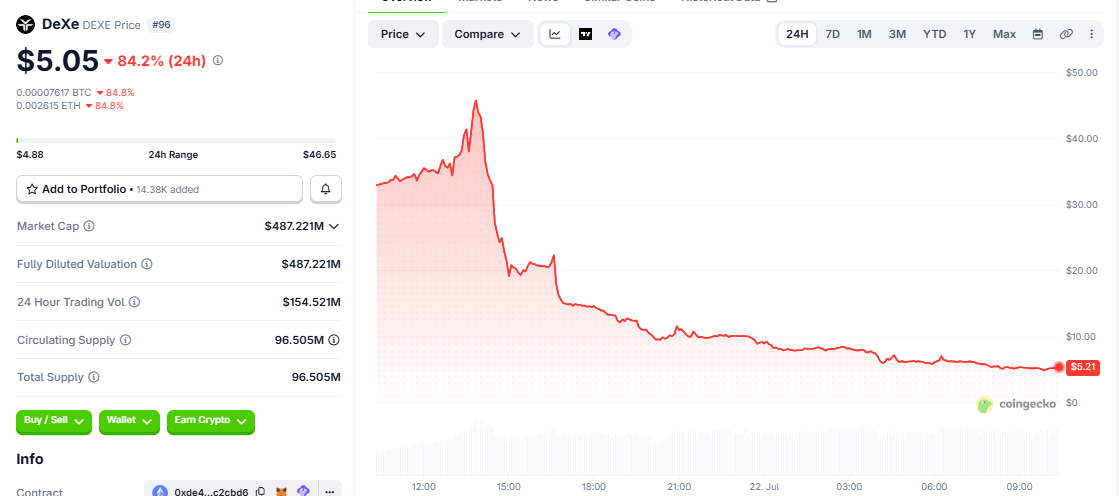Click the price alert bell icon
This screenshot has height=496, width=1119.
[x=325, y=189]
